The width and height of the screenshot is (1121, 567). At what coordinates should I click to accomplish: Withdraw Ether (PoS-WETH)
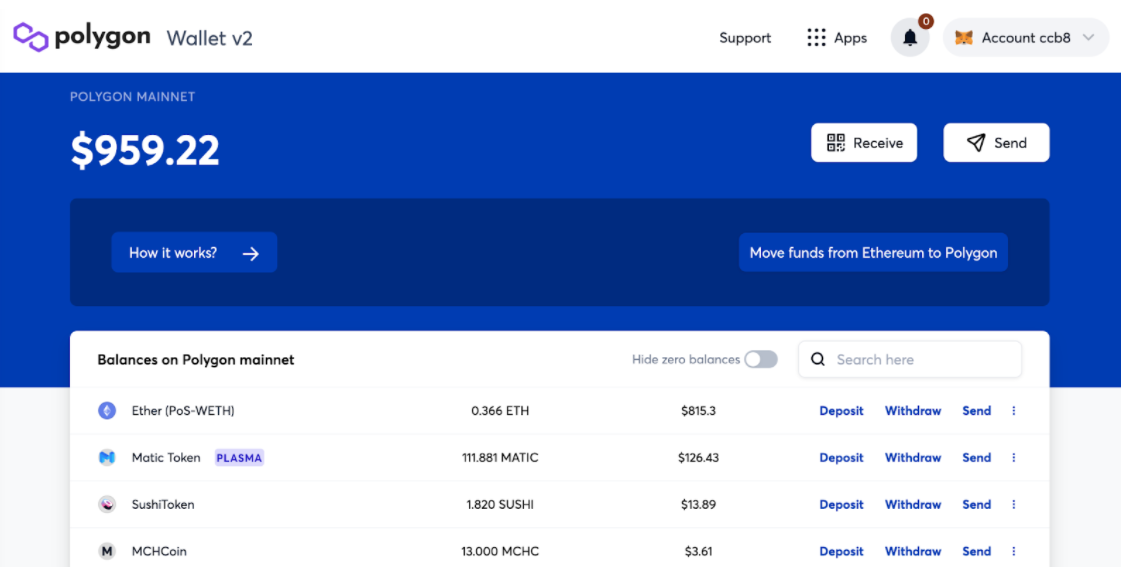click(913, 410)
